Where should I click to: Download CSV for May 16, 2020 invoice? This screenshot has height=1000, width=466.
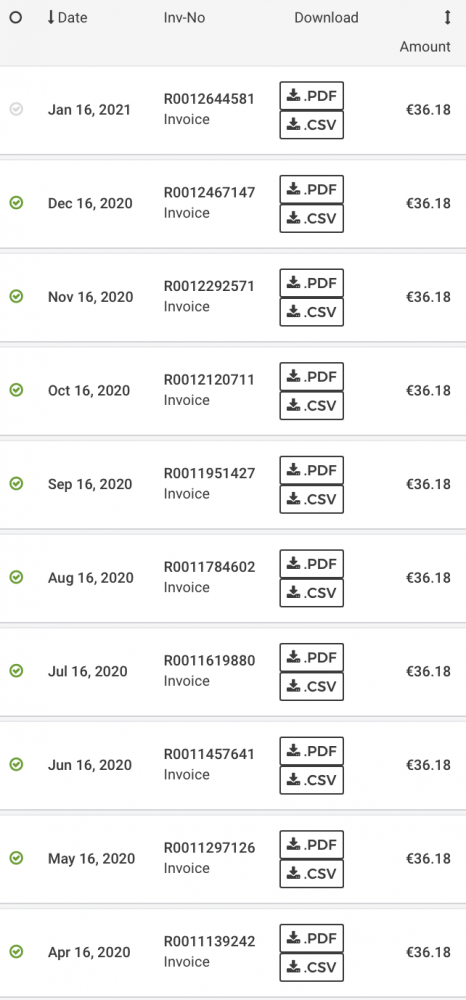click(312, 874)
